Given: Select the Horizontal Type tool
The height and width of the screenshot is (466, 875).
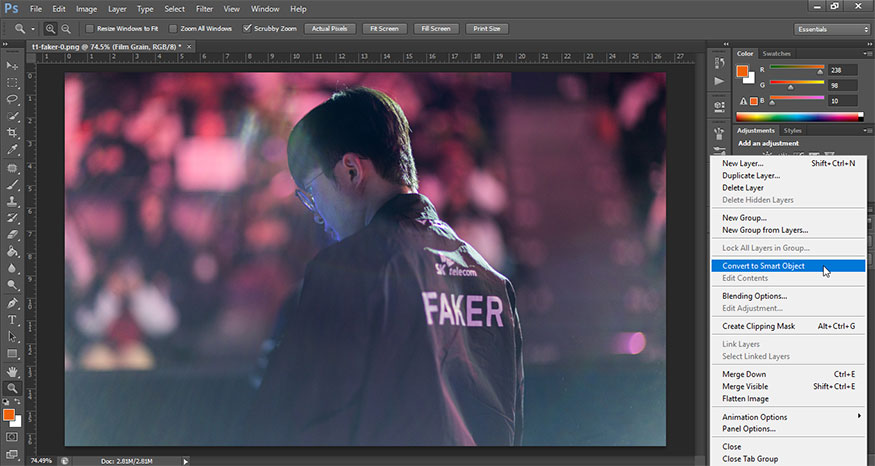Looking at the screenshot, I should 12,320.
